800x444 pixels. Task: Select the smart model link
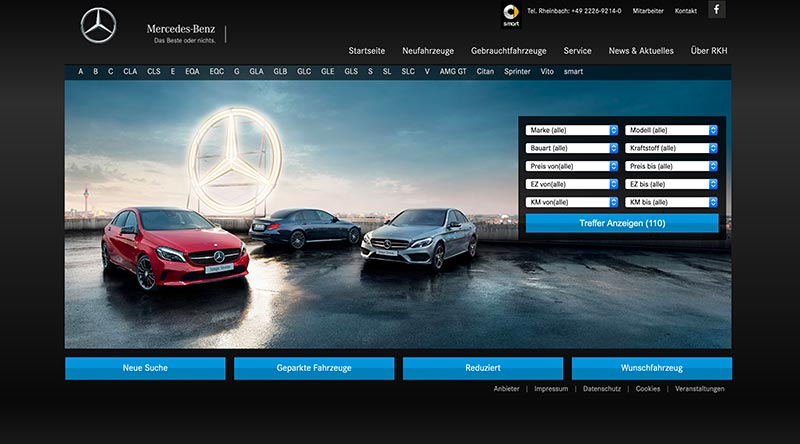[x=573, y=71]
